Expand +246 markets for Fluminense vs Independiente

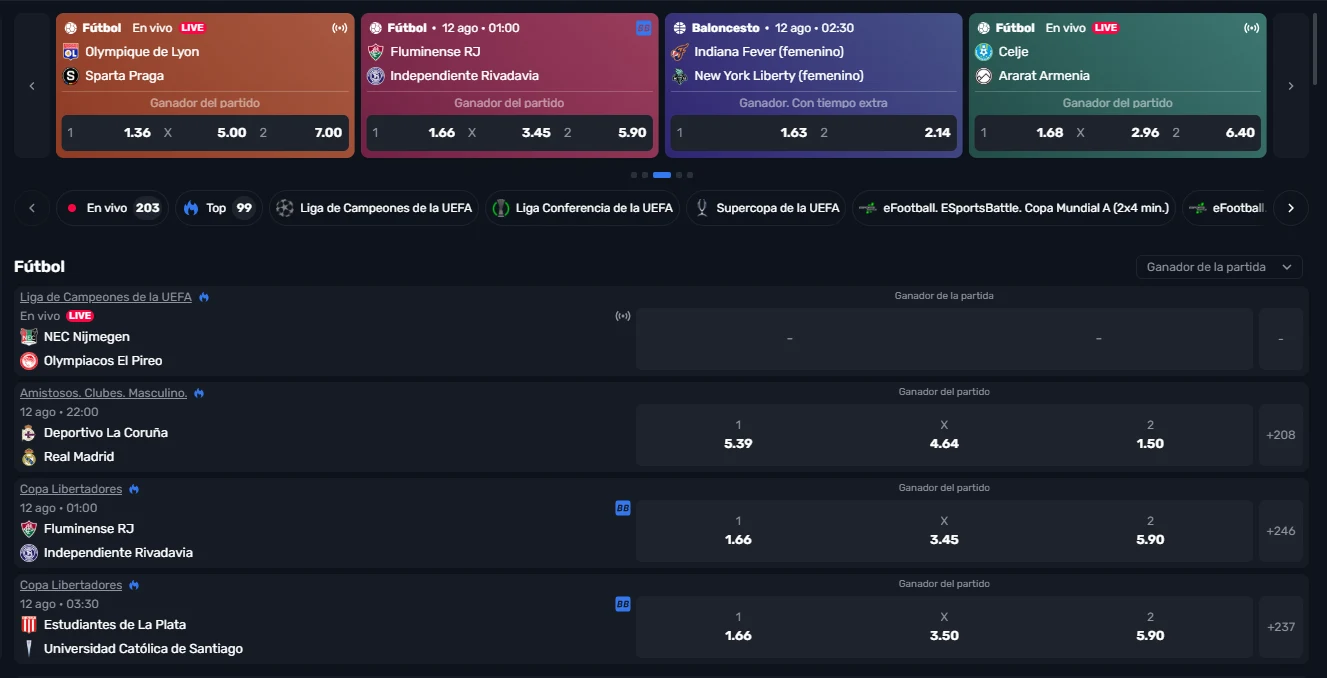(x=1281, y=531)
